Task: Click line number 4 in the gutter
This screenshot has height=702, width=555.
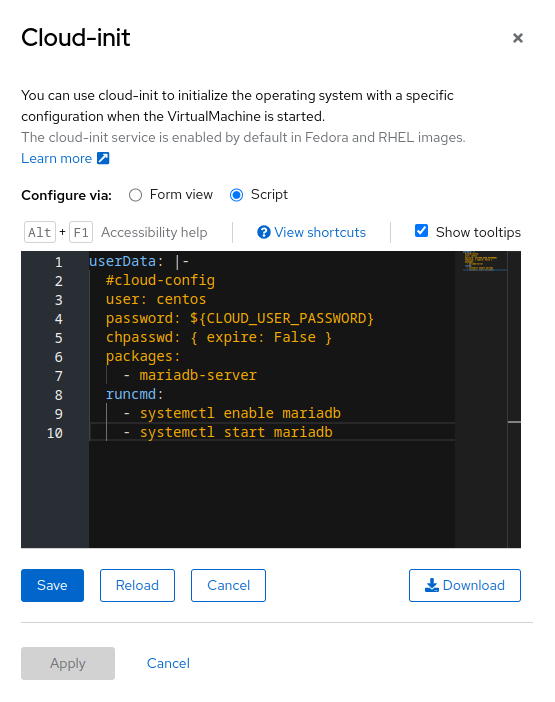Action: [59, 319]
